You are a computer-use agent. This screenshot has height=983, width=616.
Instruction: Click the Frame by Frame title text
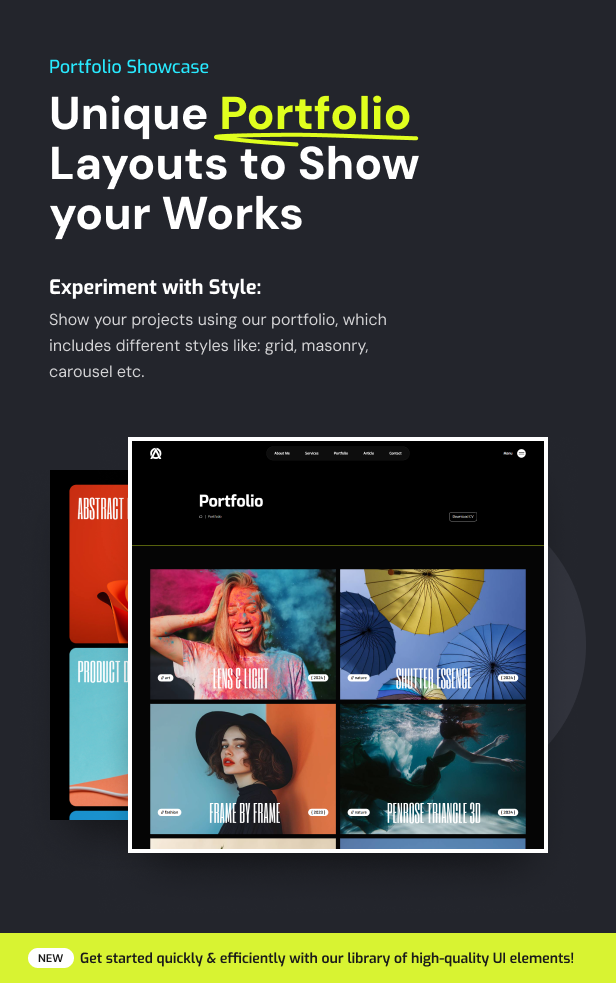click(244, 813)
